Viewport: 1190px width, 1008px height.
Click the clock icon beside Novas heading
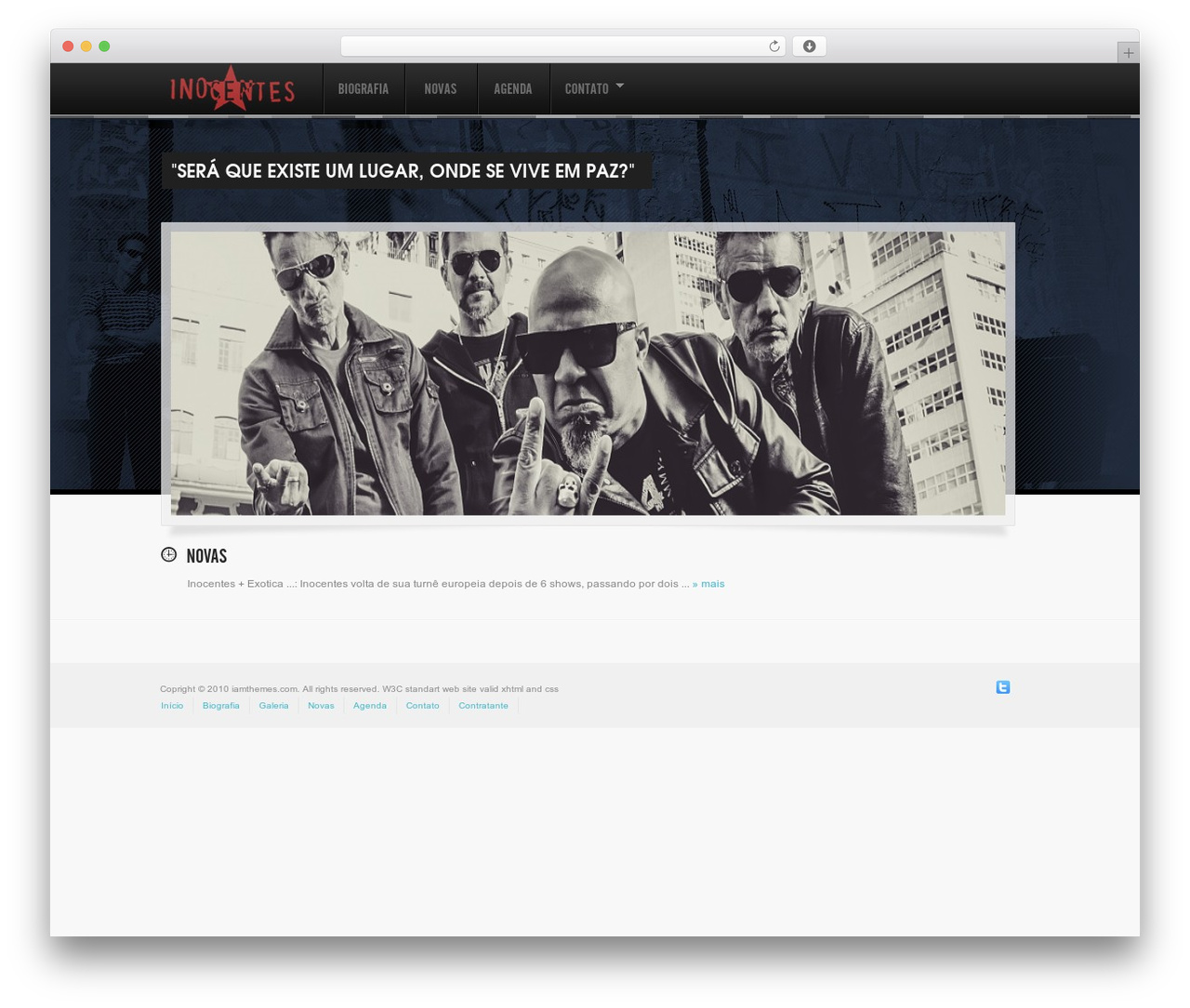coord(168,554)
